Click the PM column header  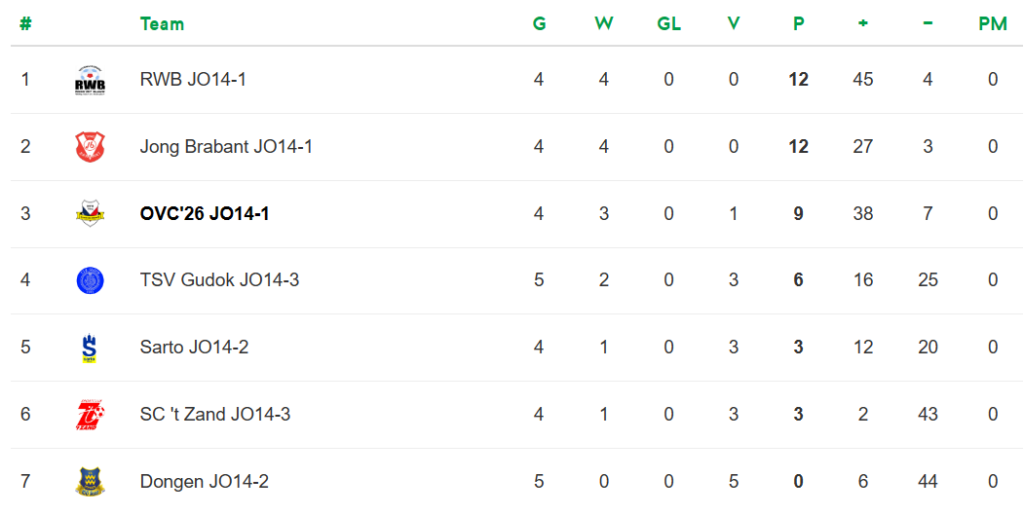point(992,24)
